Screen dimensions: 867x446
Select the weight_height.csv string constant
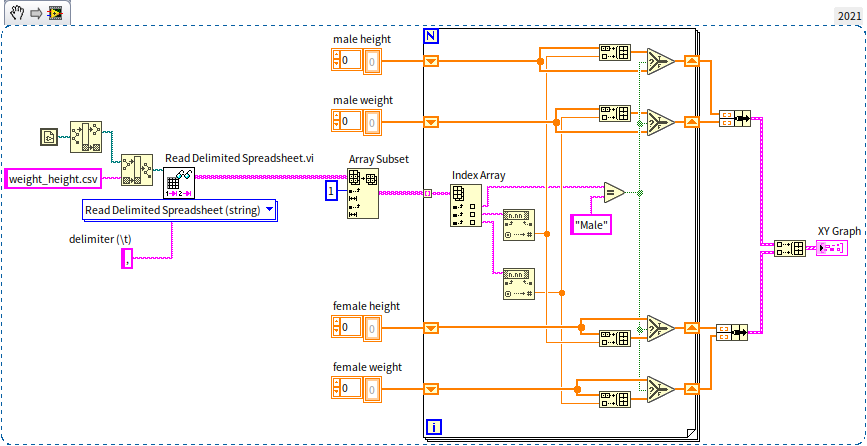(x=54, y=179)
